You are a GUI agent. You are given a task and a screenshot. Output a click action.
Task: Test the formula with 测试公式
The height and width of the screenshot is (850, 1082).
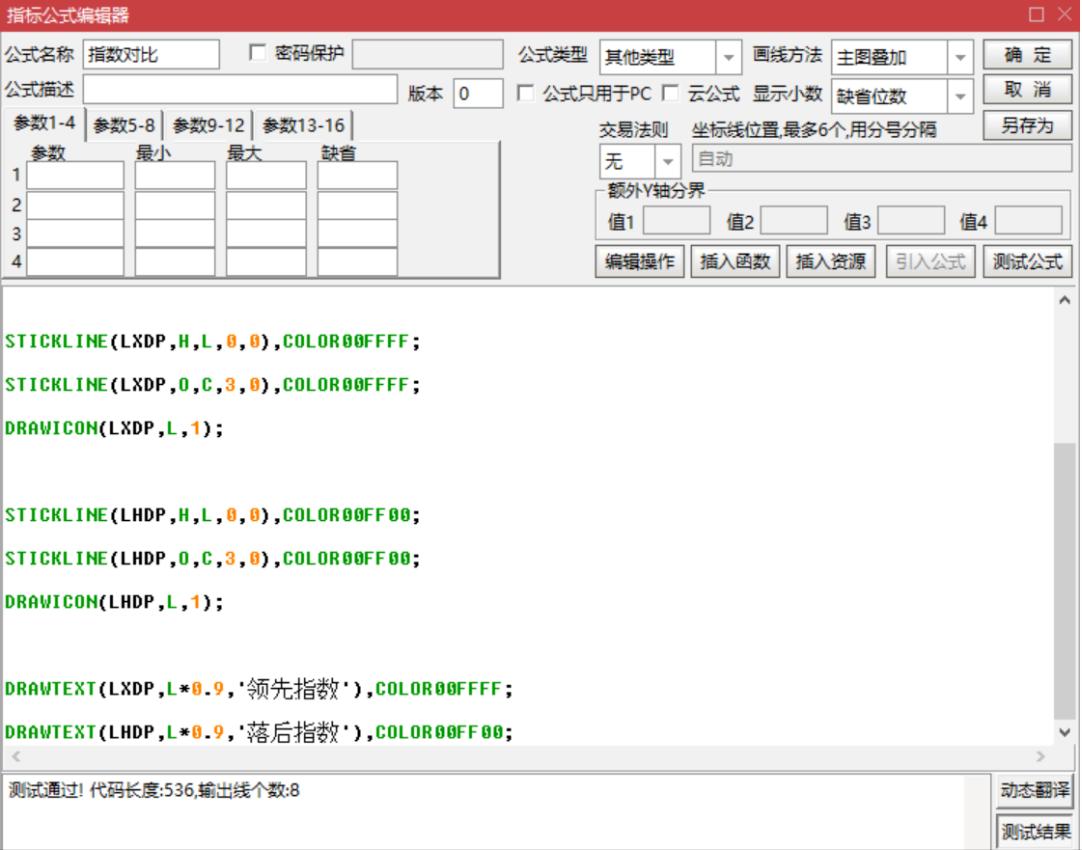[x=1026, y=261]
